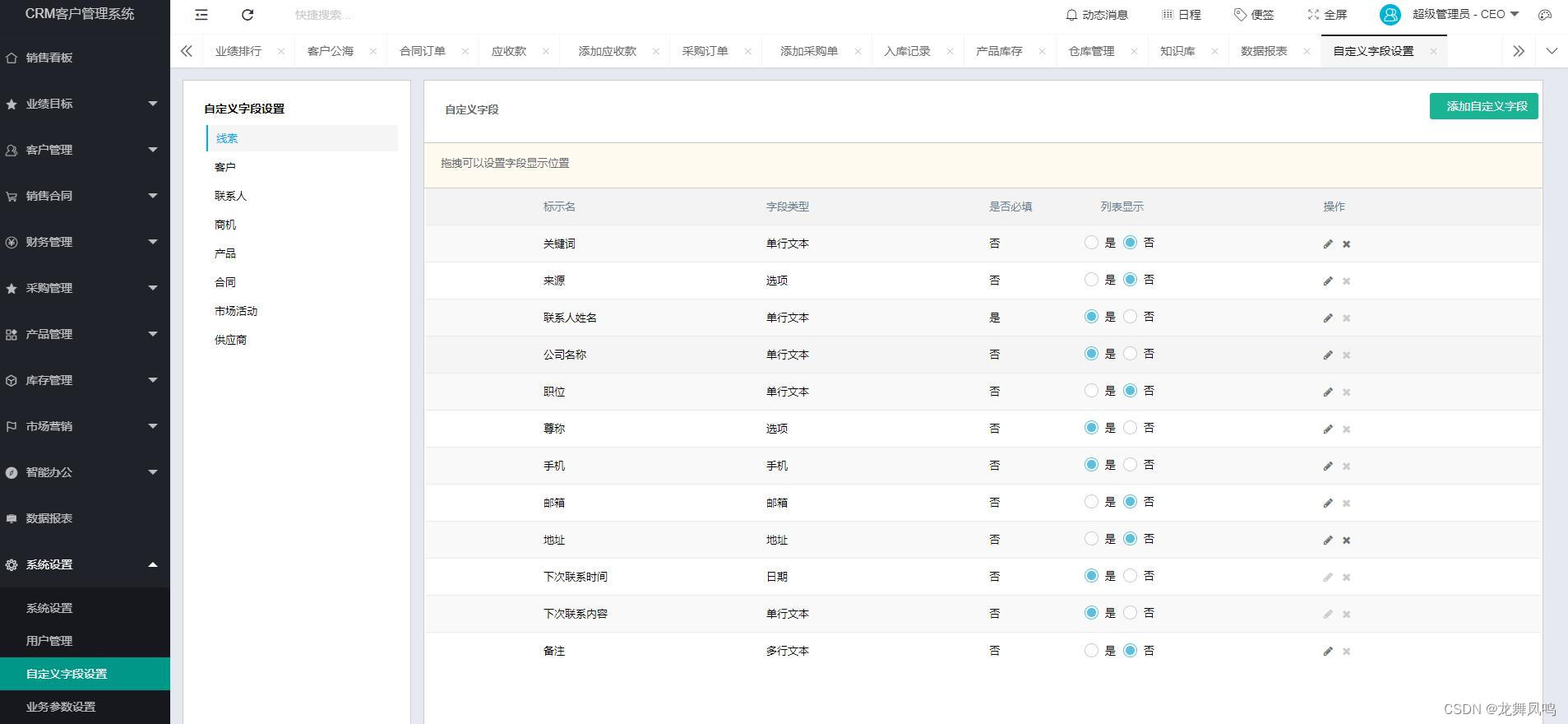
Task: Open 销售看板 in the sidebar
Action: (x=85, y=58)
